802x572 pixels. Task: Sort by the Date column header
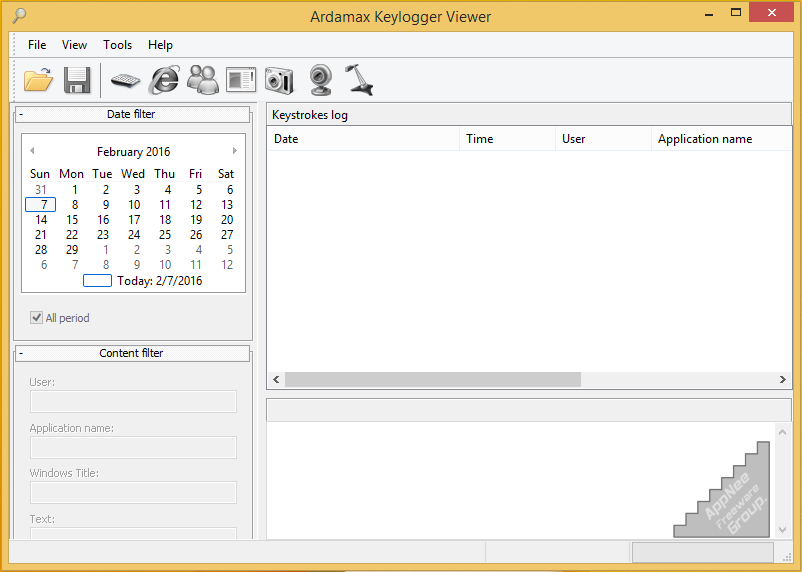click(x=363, y=139)
